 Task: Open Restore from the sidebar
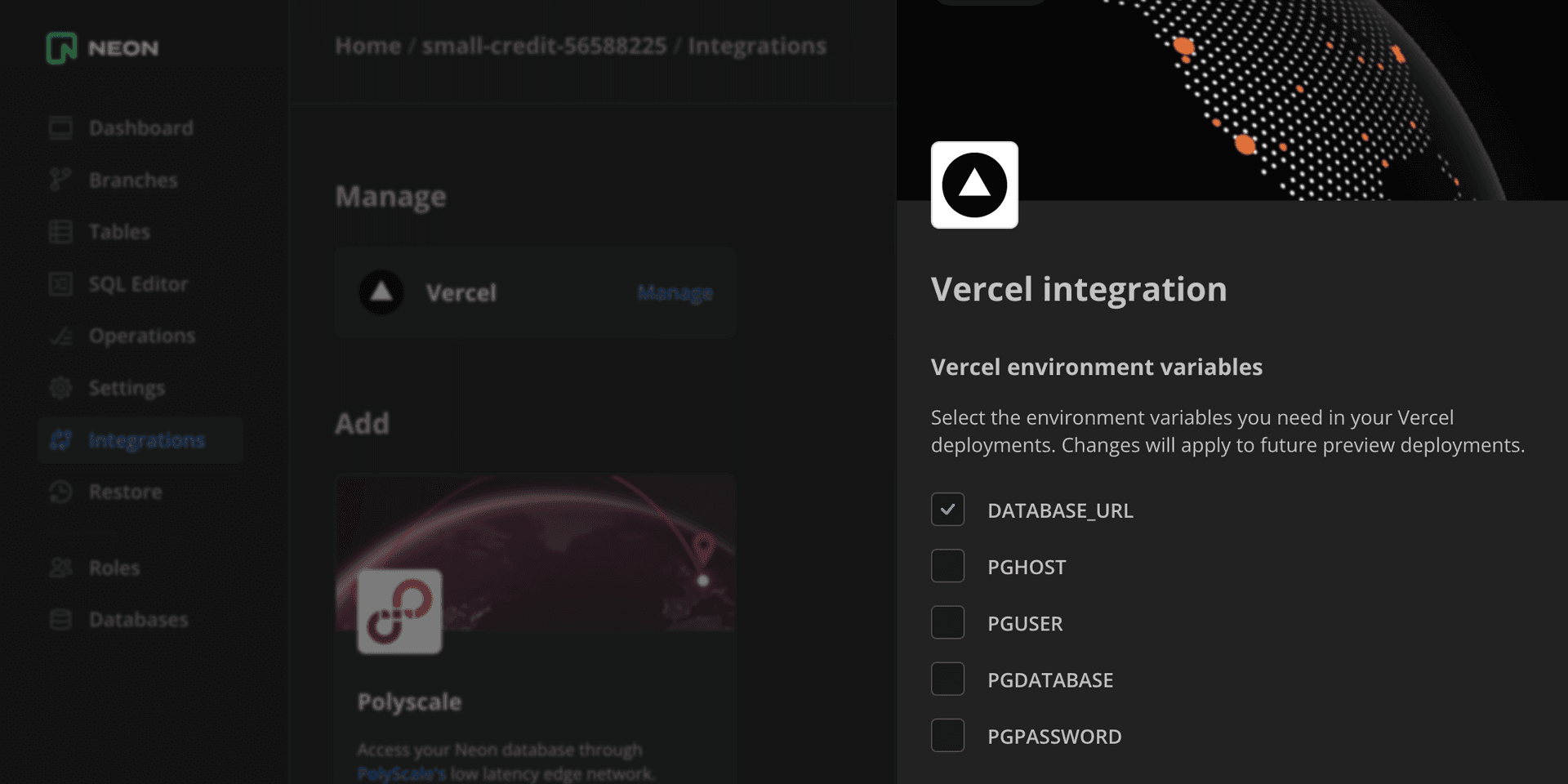140,492
